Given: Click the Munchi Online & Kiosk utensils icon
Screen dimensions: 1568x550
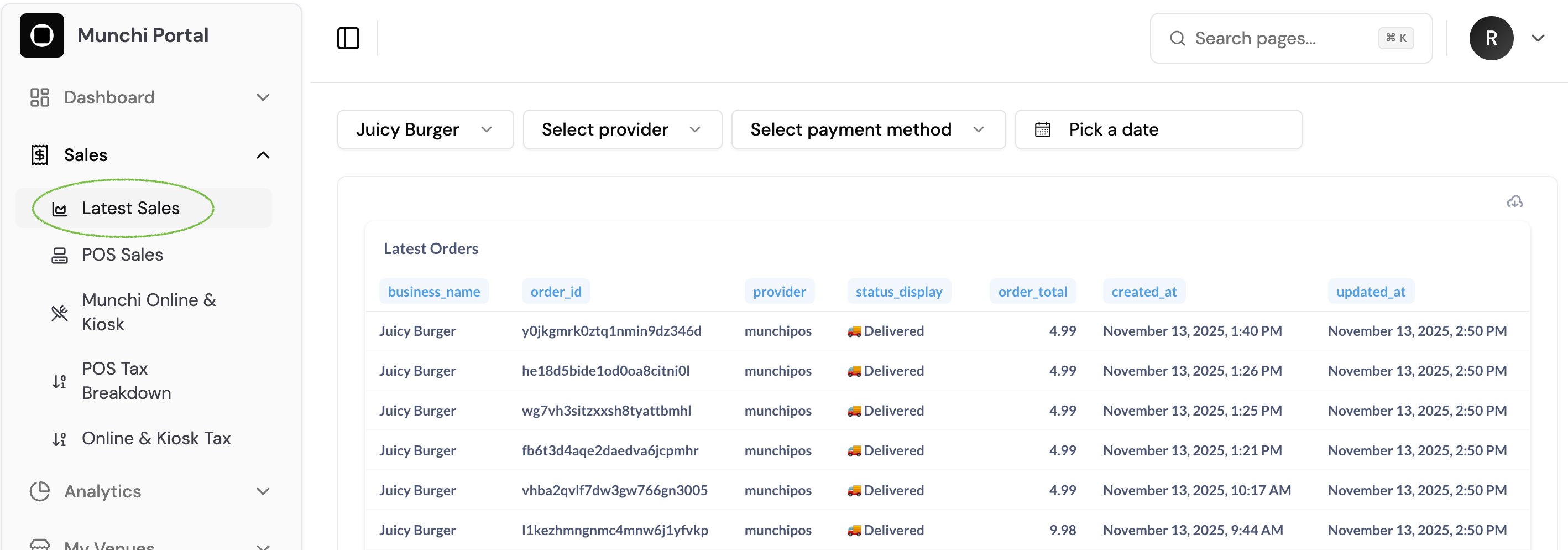Looking at the screenshot, I should [x=60, y=313].
